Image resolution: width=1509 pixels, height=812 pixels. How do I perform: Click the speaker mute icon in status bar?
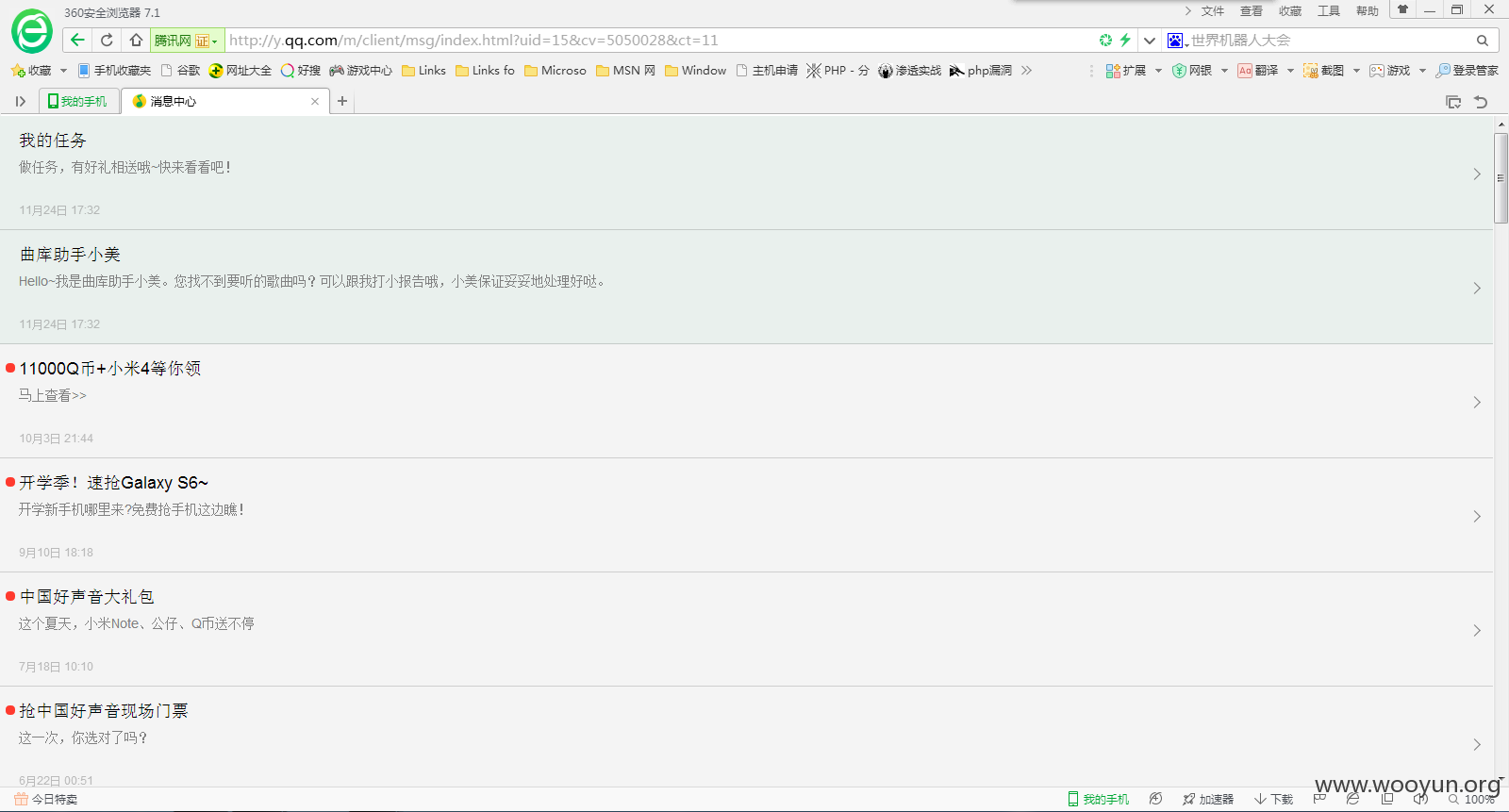[1420, 799]
